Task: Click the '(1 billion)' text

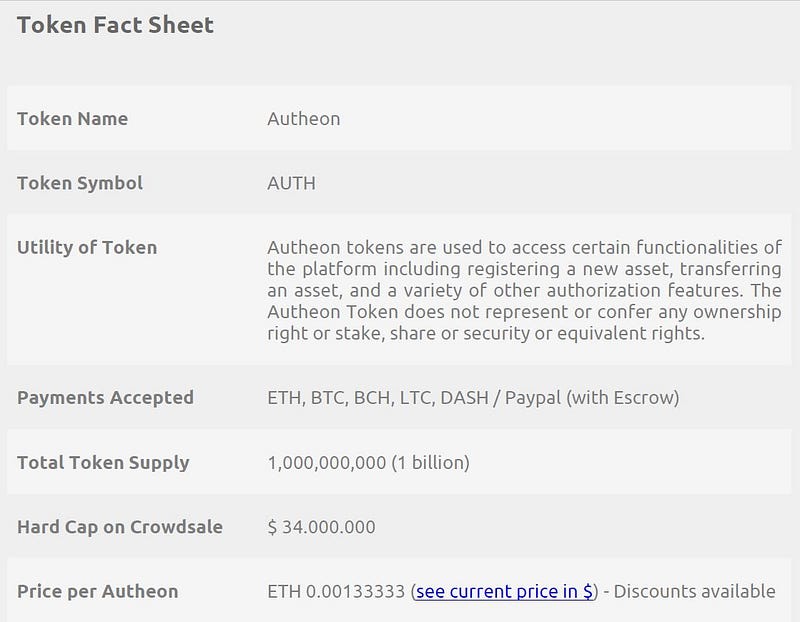Action: click(x=434, y=462)
